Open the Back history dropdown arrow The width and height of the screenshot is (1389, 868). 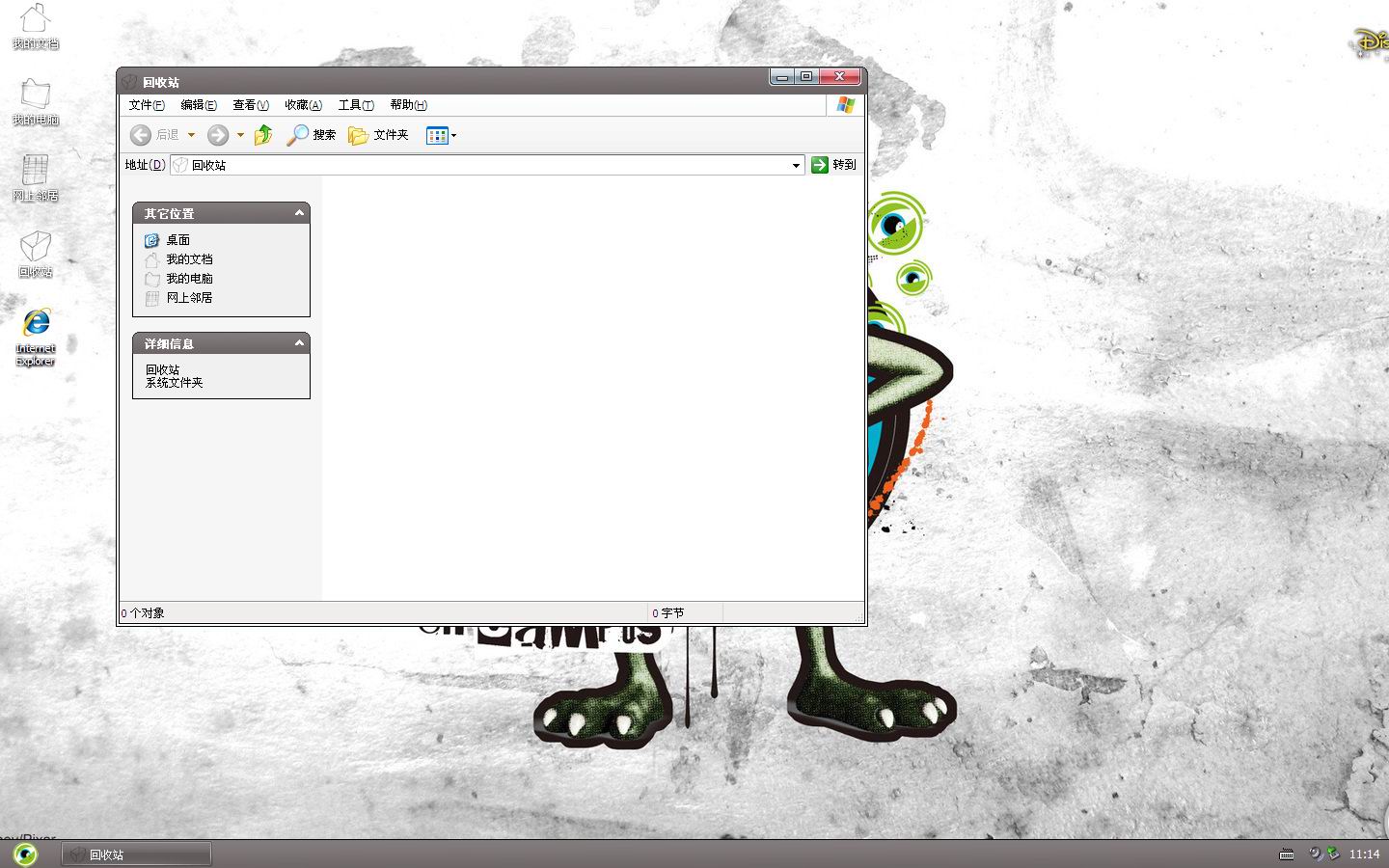tap(191, 135)
